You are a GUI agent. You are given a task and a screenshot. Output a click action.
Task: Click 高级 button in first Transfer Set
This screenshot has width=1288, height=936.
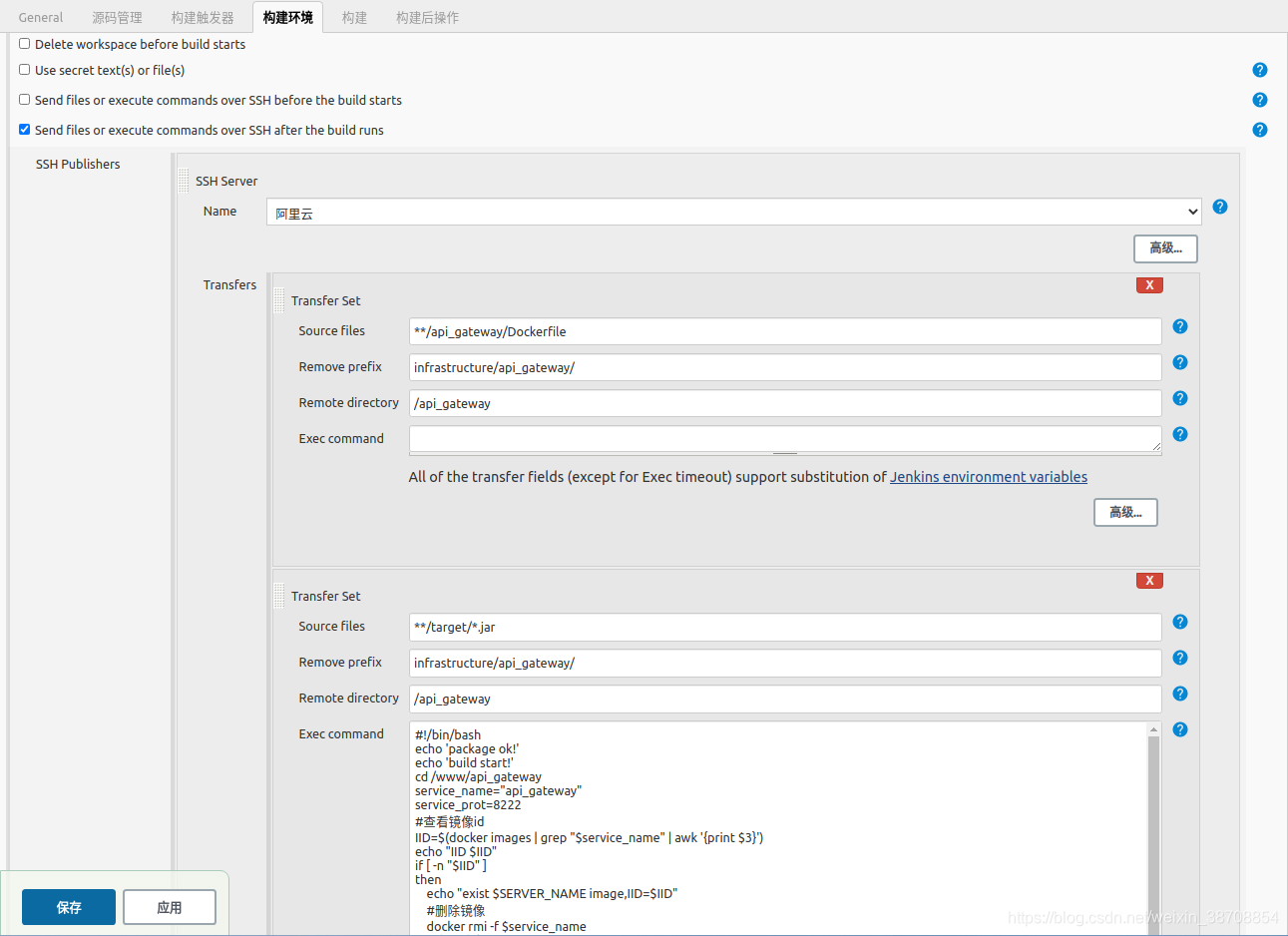[1125, 513]
